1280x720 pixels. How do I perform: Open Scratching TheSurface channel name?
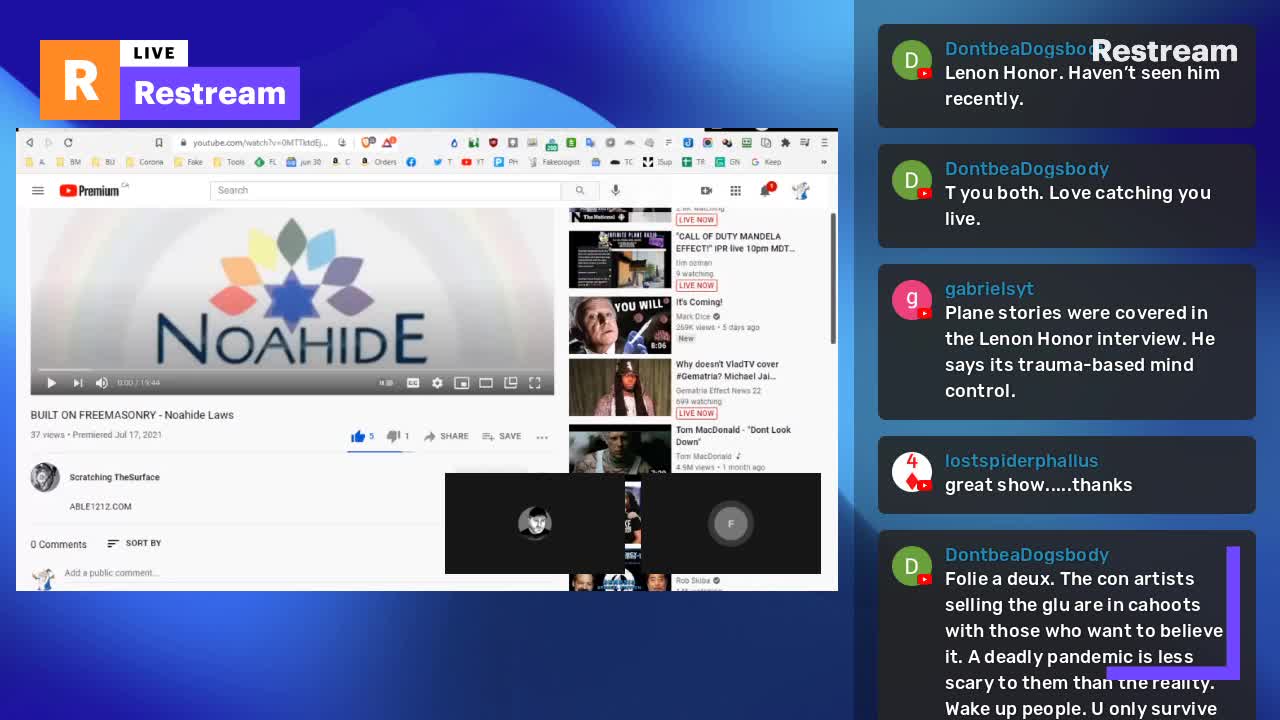pyautogui.click(x=114, y=477)
